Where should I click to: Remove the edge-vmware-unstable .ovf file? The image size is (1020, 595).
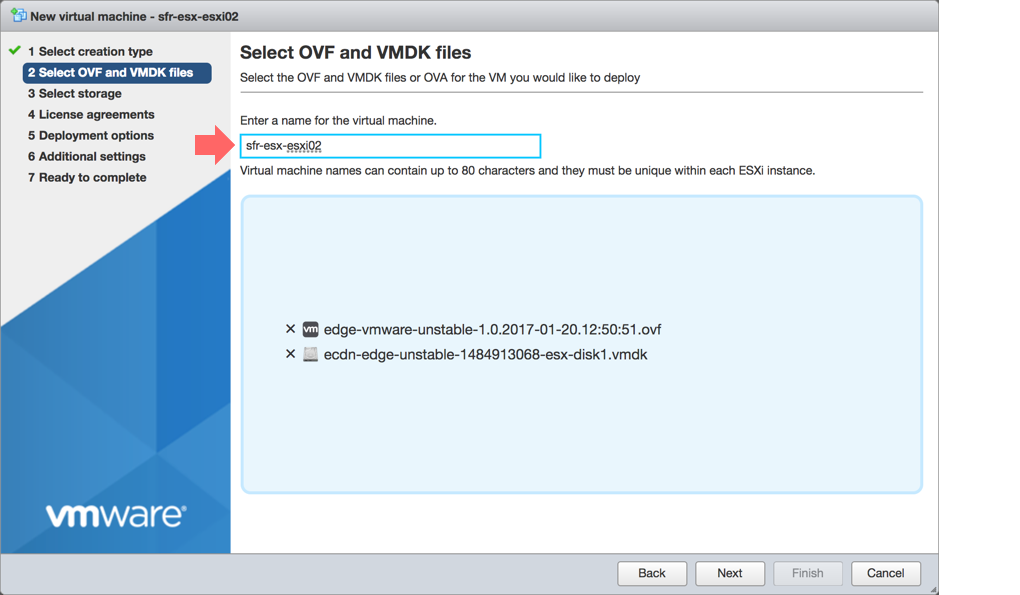tap(290, 329)
